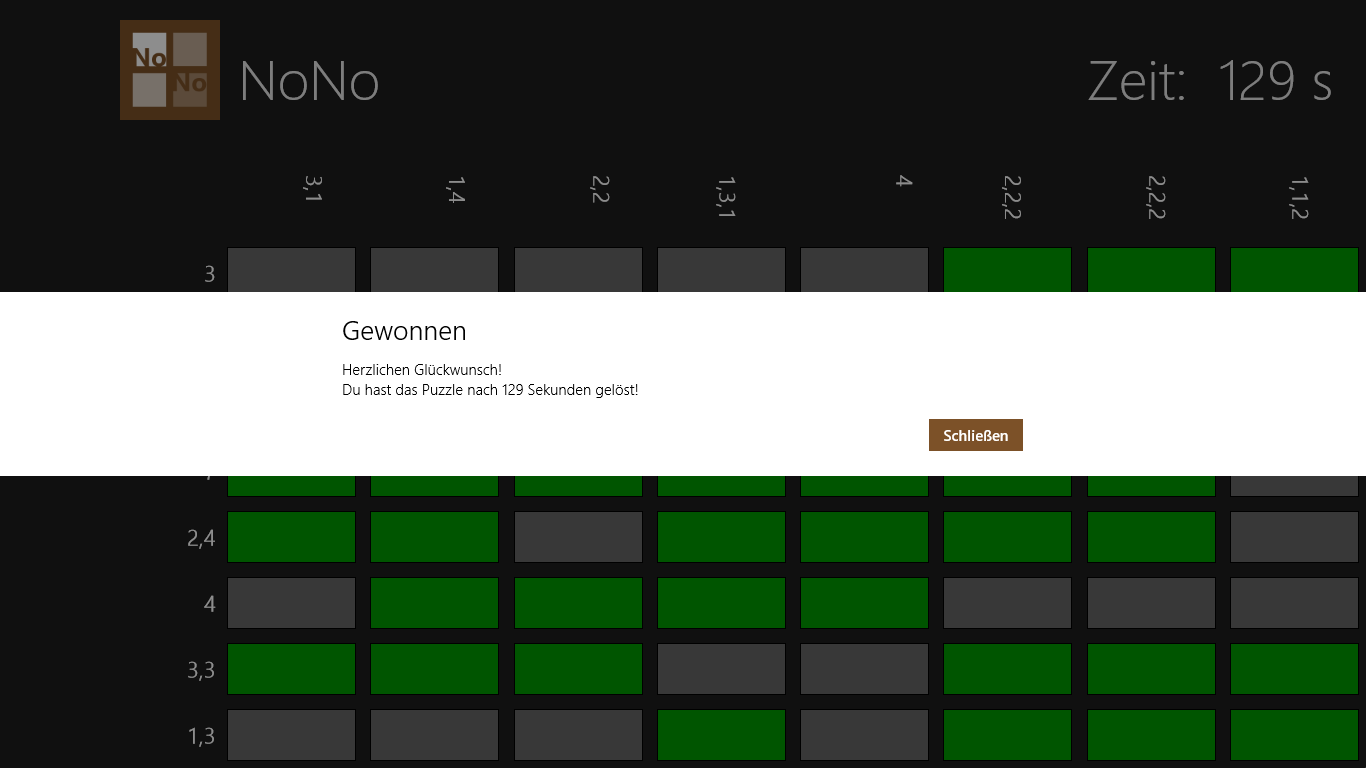Toggle gray cell in row 2,4, column 2,2
1366x768 pixels.
pyautogui.click(x=578, y=537)
